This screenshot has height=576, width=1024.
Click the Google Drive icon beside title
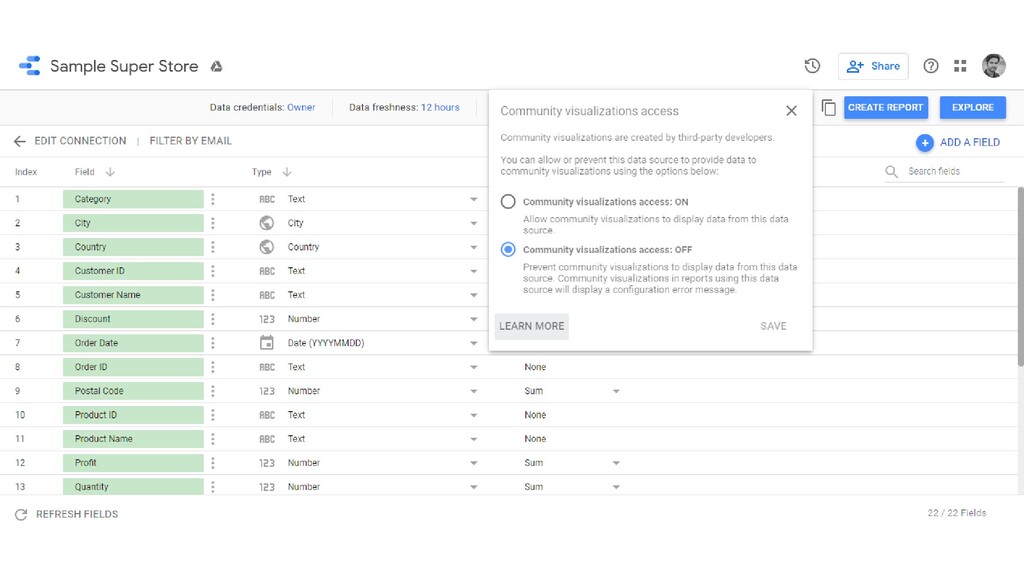pyautogui.click(x=216, y=67)
